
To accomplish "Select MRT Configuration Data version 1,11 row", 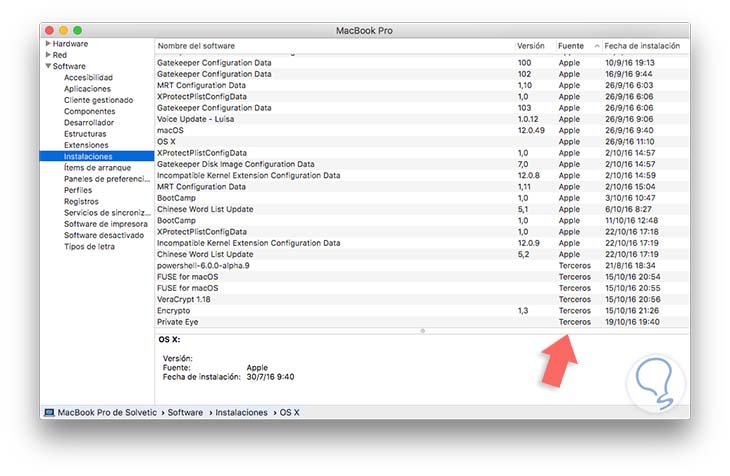I will 422,186.
